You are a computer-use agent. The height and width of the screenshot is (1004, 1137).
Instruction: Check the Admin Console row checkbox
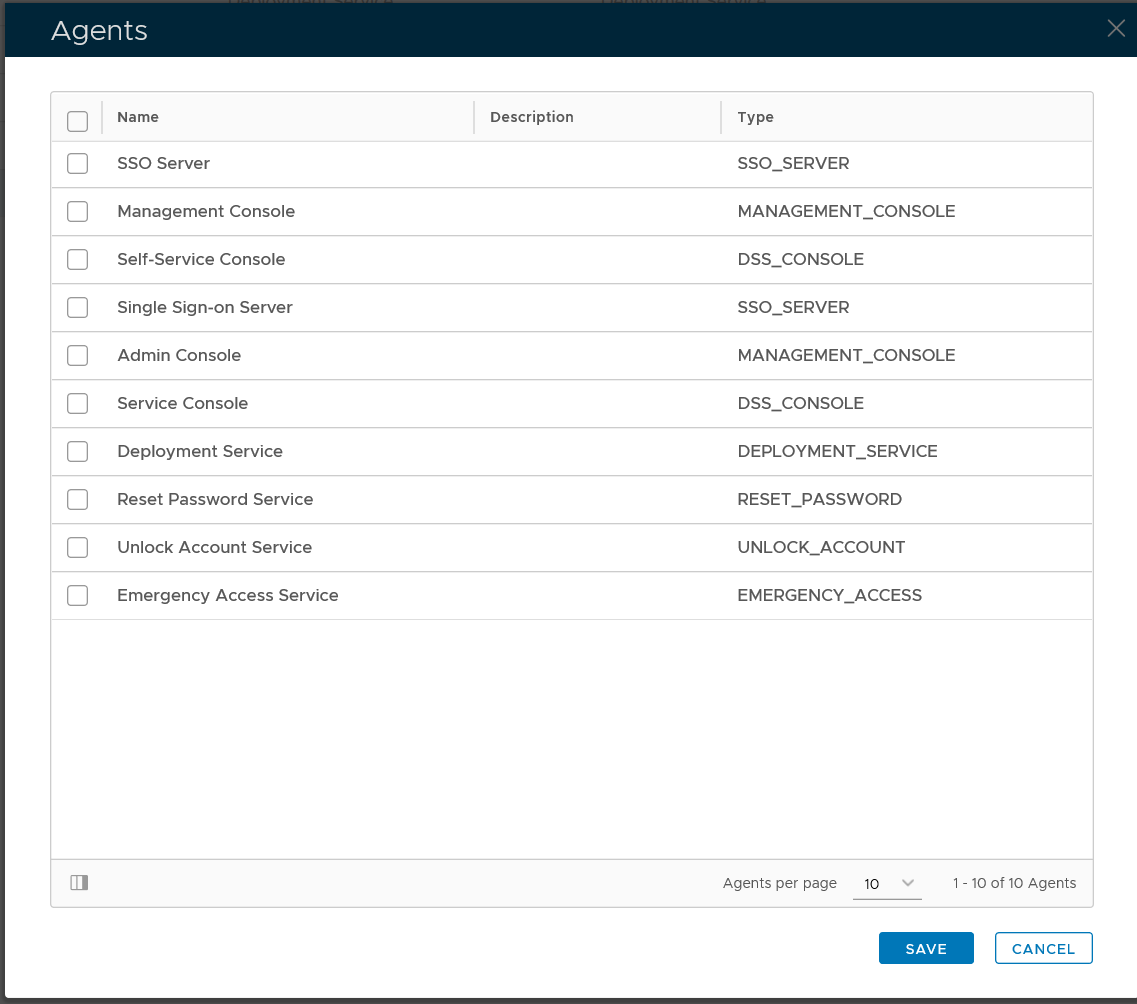(78, 356)
